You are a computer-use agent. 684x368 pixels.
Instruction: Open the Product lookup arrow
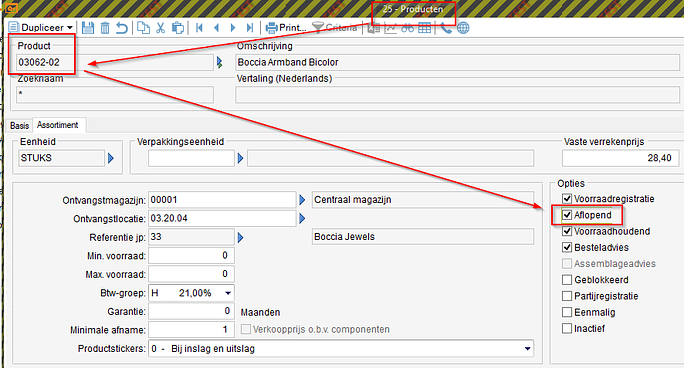coord(219,62)
